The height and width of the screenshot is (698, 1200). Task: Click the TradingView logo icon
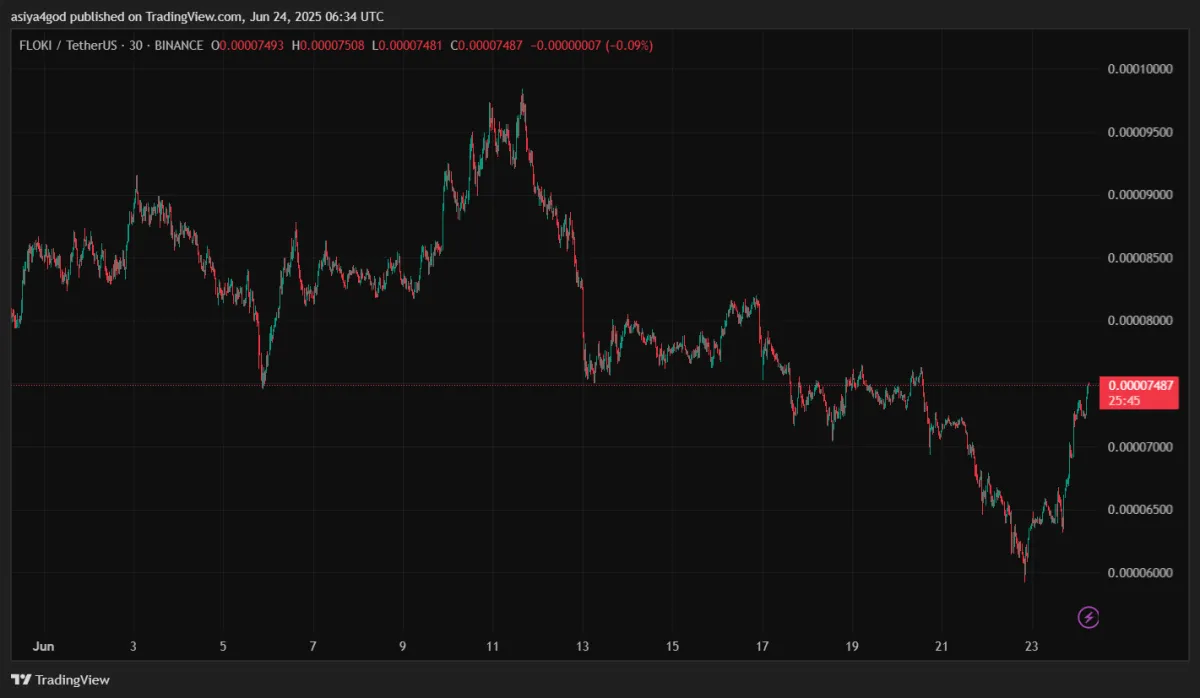pyautogui.click(x=21, y=680)
